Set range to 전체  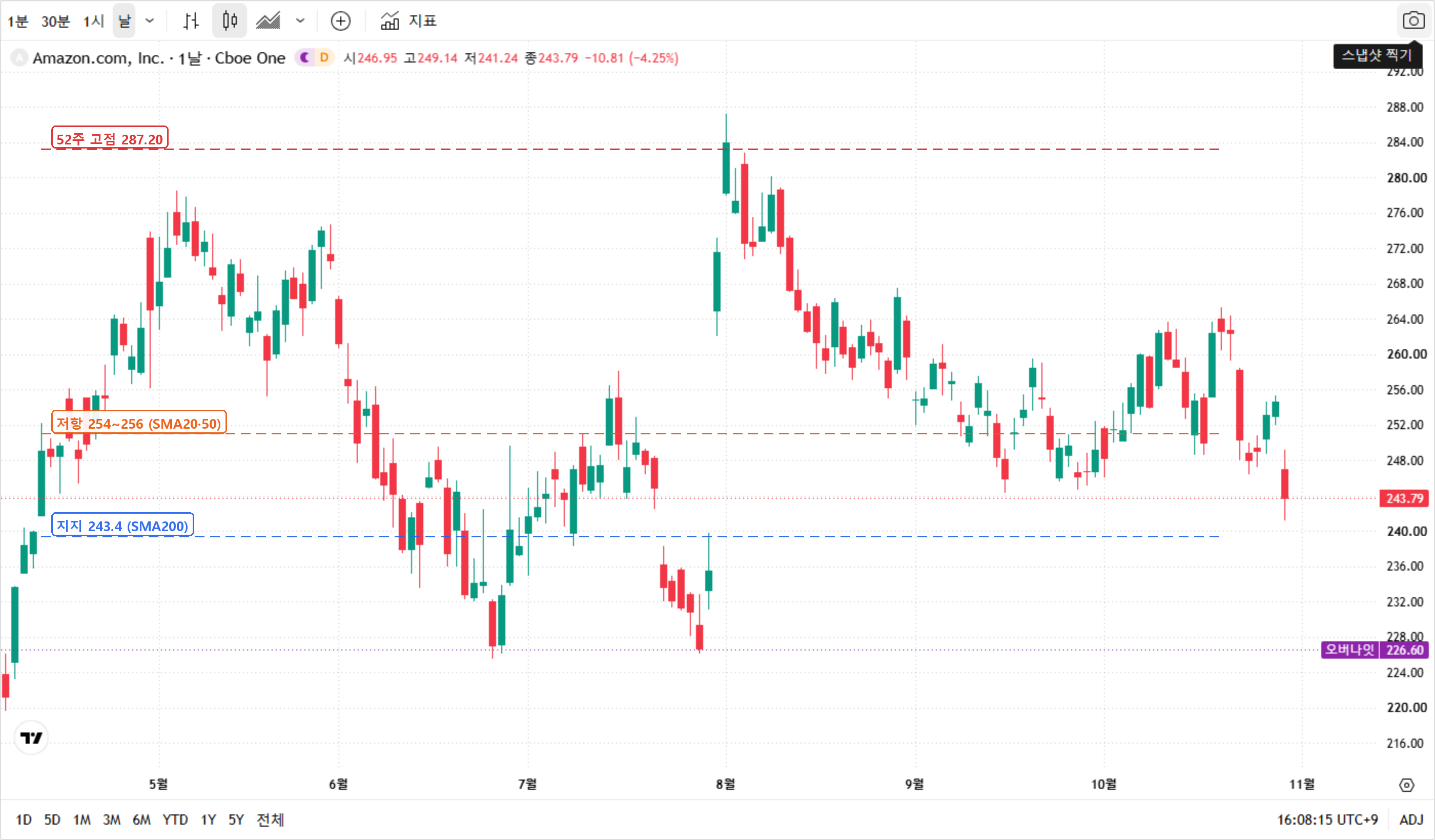pos(271,820)
